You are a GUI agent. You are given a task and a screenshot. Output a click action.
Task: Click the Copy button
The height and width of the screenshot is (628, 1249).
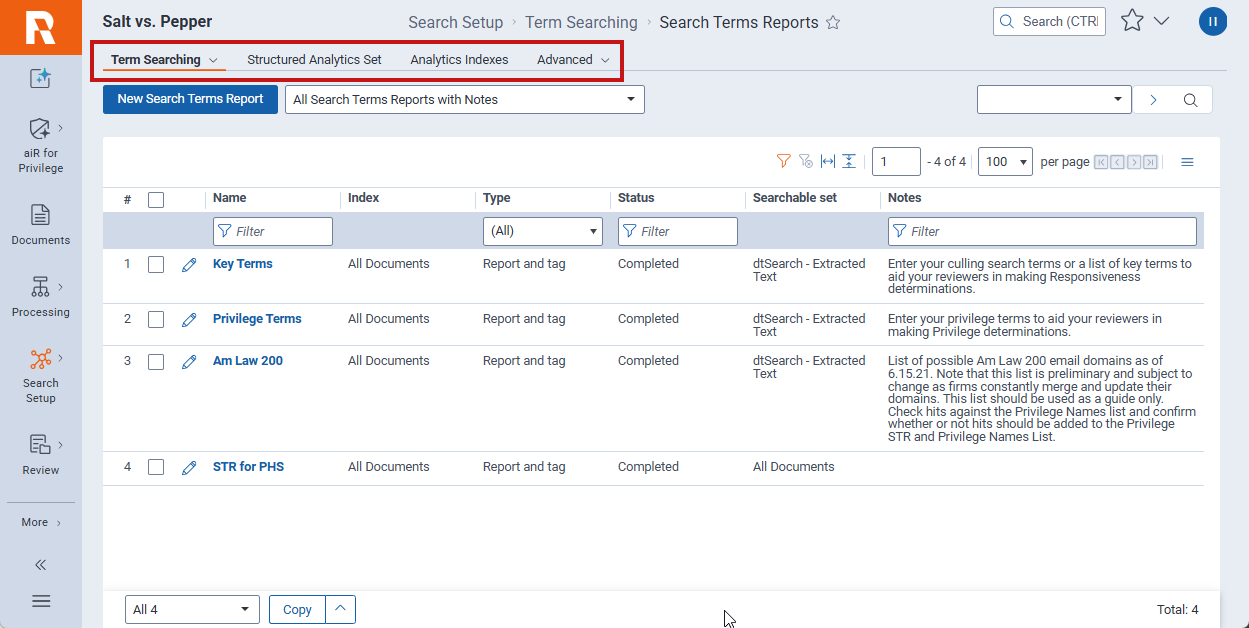pos(297,609)
